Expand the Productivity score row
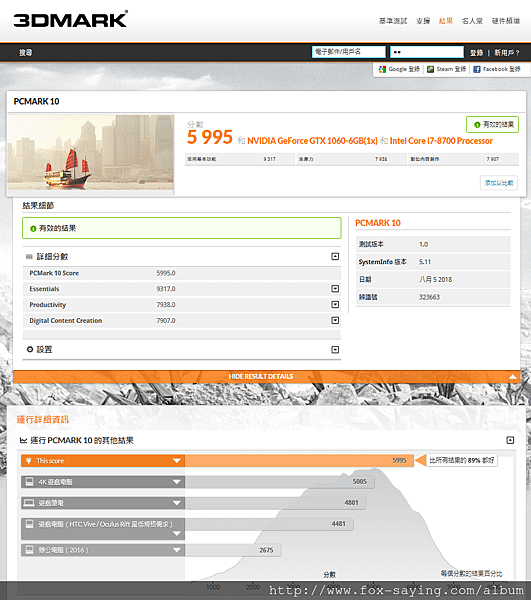The width and height of the screenshot is (531, 600). [335, 305]
